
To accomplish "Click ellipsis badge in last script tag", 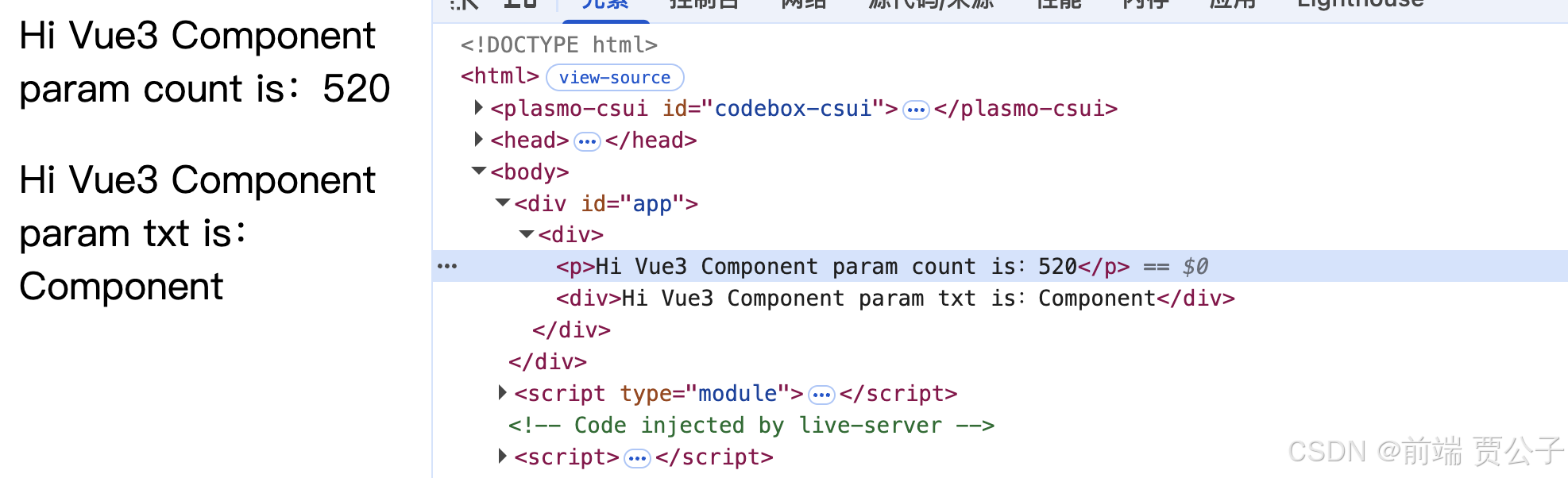I will [637, 458].
